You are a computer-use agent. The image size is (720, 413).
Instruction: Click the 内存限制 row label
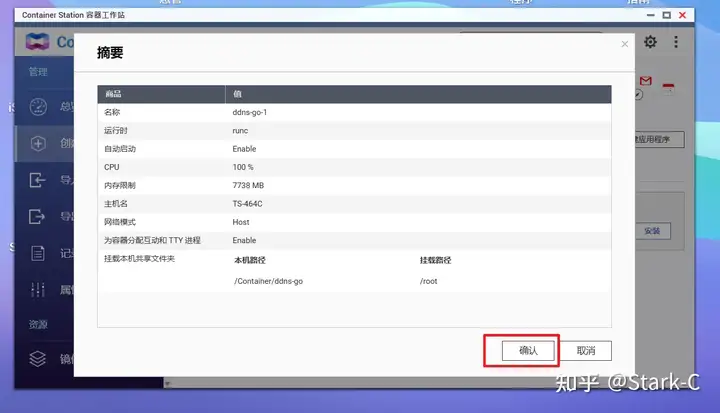point(120,186)
